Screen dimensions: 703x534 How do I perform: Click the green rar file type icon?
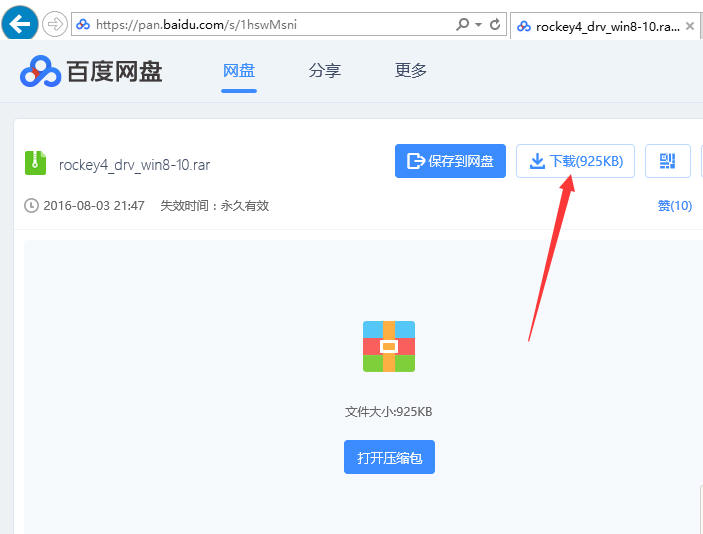[35, 163]
